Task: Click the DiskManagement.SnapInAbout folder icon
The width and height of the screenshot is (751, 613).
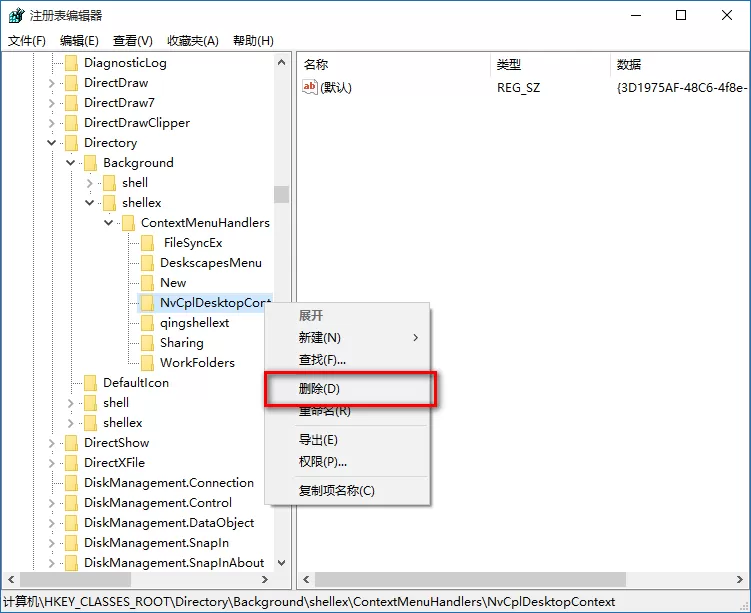Action: (x=71, y=563)
